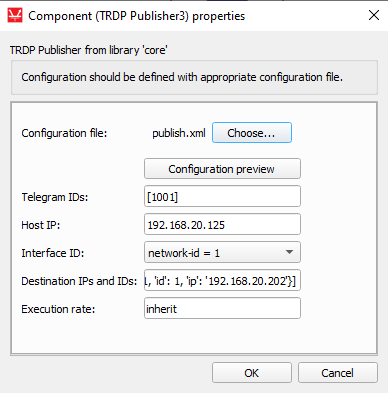Open the Configuration preview
The width and height of the screenshot is (388, 393).
point(222,169)
